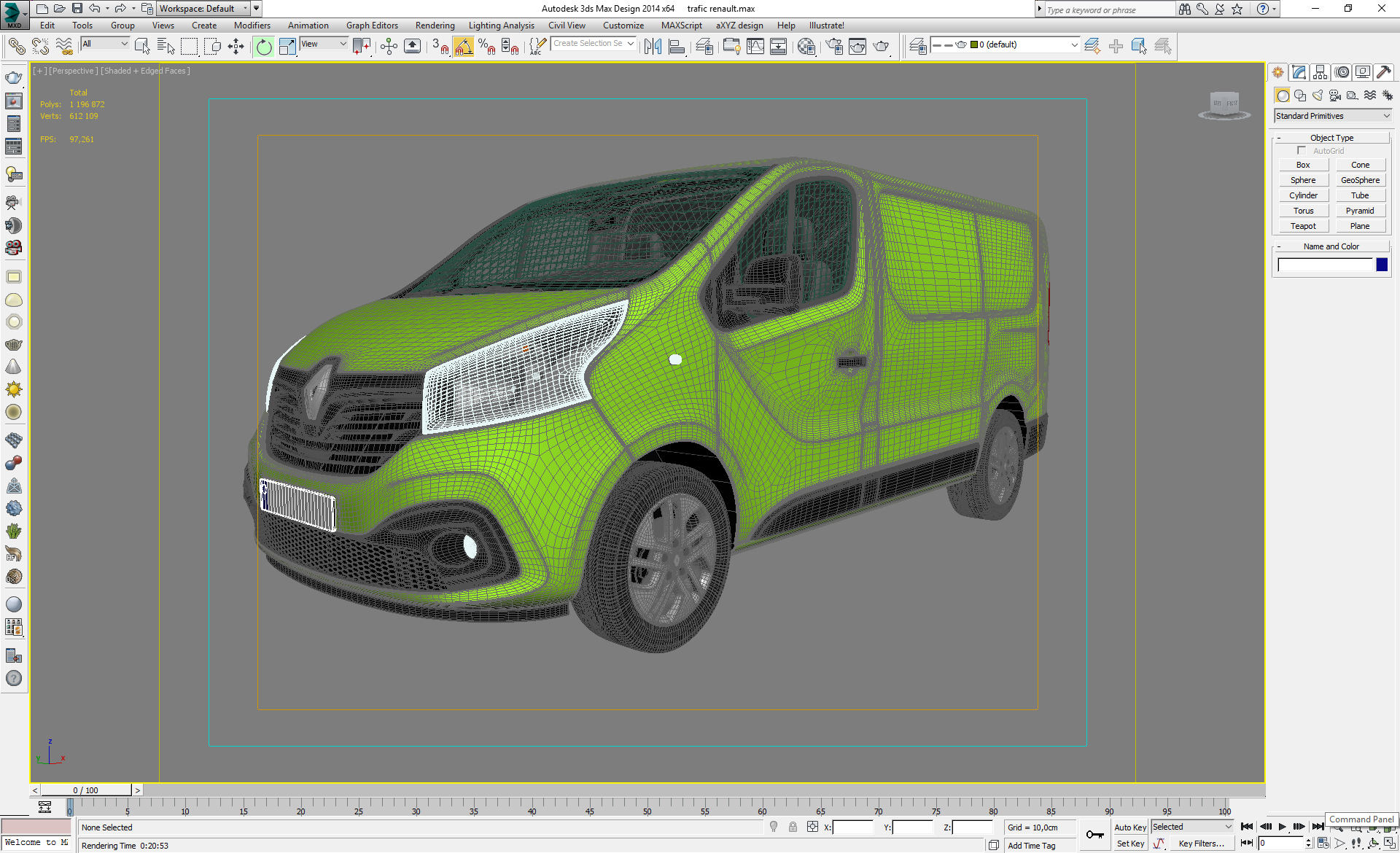This screenshot has width=1400, height=853.
Task: Toggle the Percent Snap icon
Action: coord(487,47)
